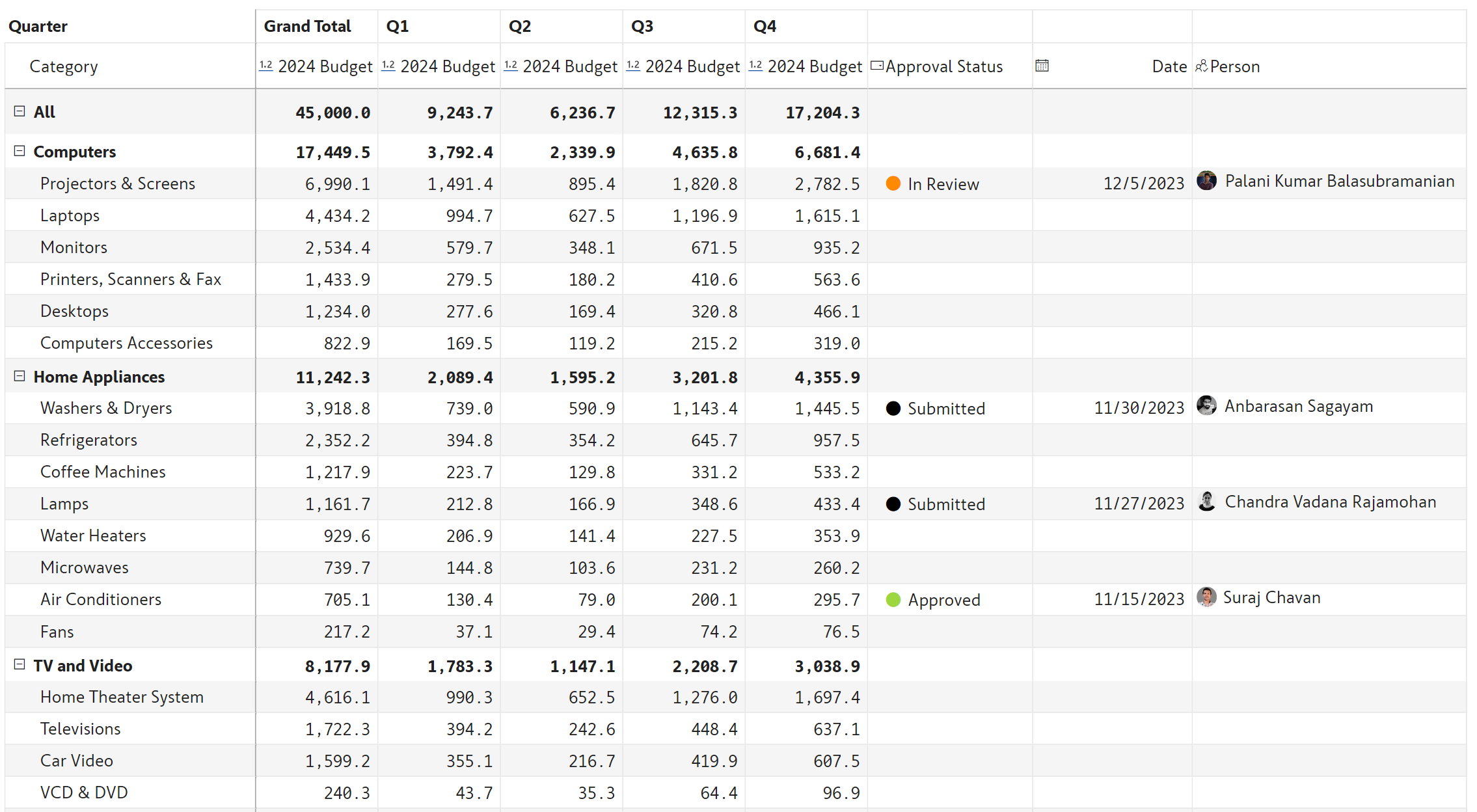This screenshot has width=1477, height=812.
Task: Select the Washers & Dryers row label
Action: (106, 408)
